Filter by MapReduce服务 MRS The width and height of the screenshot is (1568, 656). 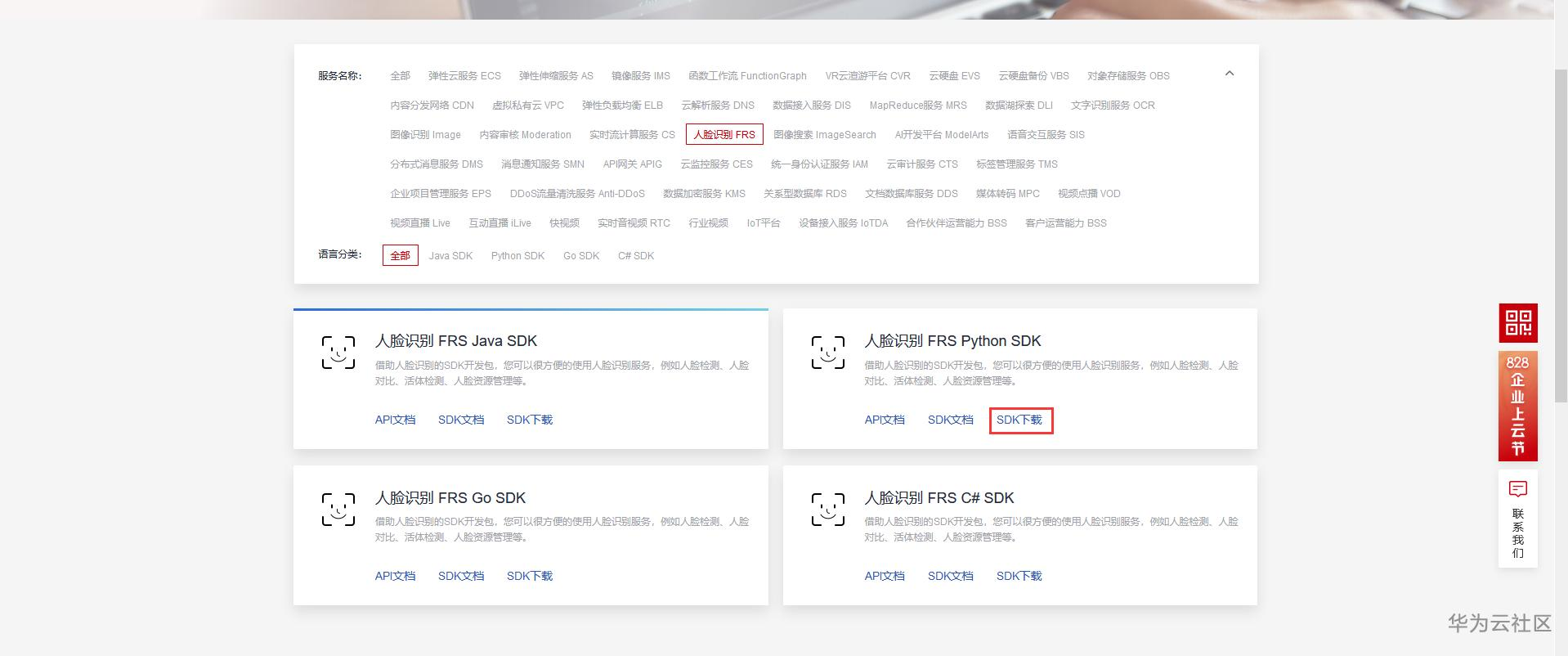pos(918,106)
